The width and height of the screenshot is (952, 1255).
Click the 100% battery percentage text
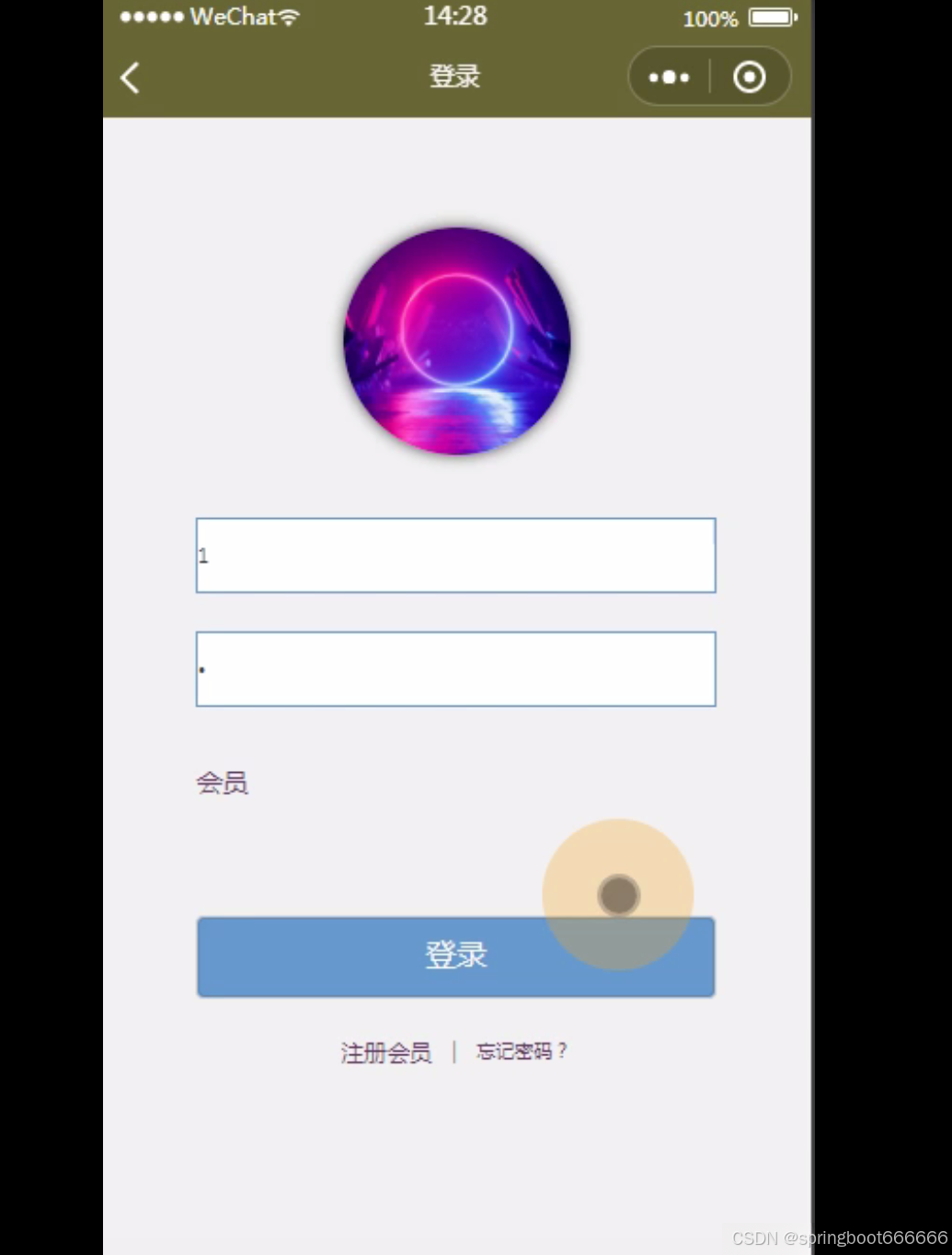point(710,19)
